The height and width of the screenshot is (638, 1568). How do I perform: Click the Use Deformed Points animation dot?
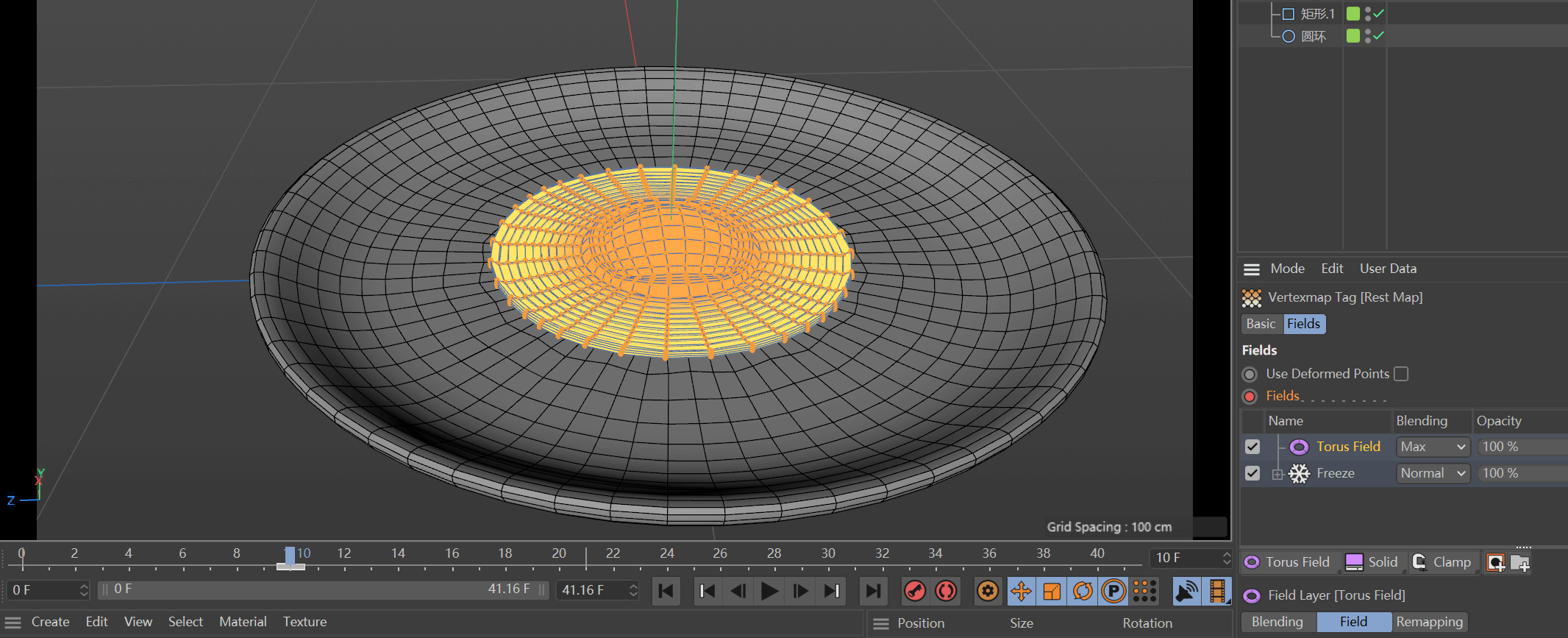(1250, 374)
